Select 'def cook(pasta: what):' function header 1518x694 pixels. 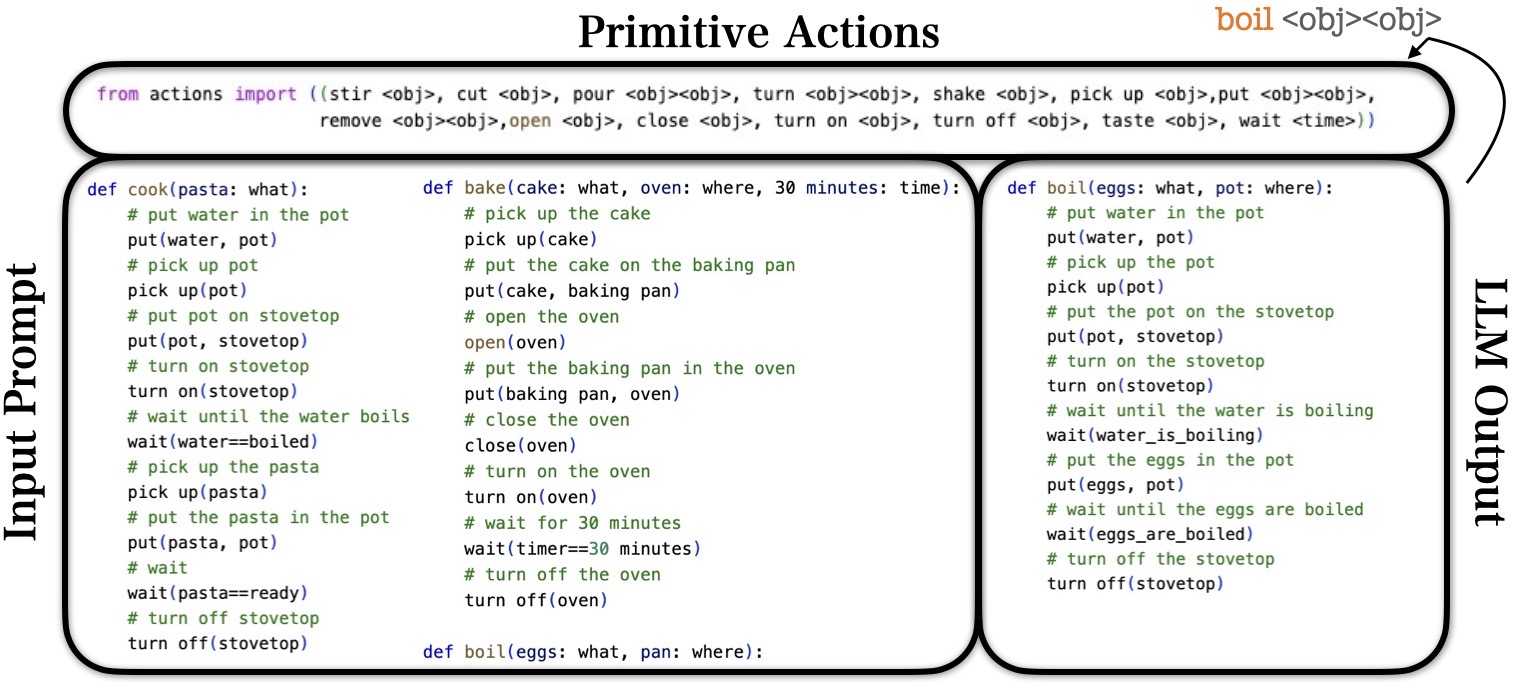[x=183, y=189]
